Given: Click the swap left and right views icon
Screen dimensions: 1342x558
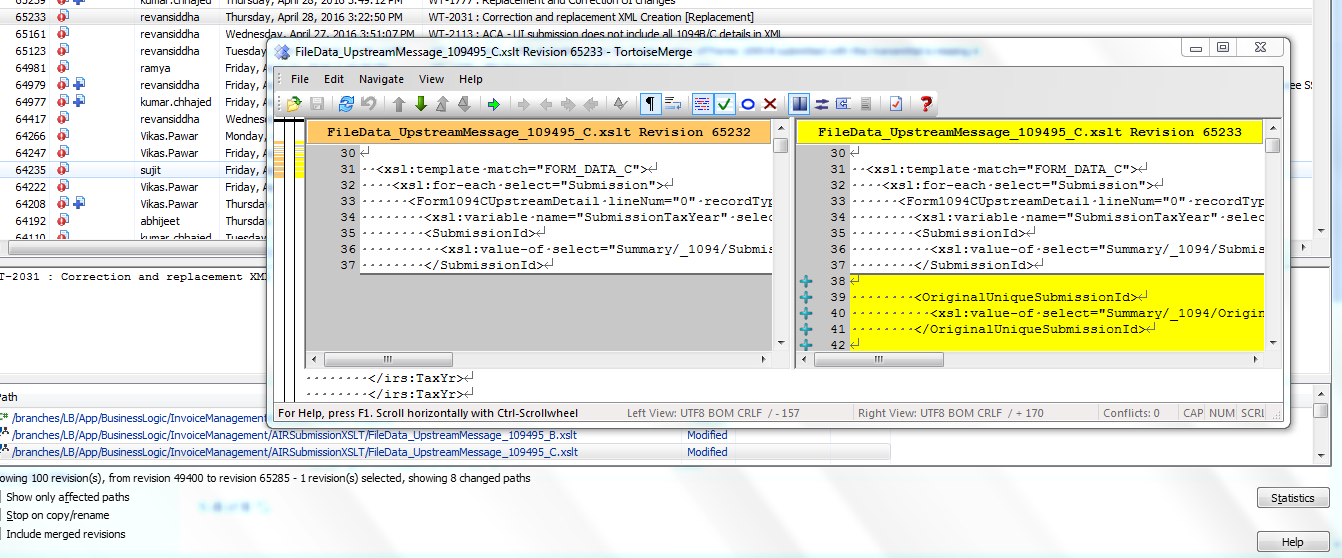Looking at the screenshot, I should tap(822, 104).
